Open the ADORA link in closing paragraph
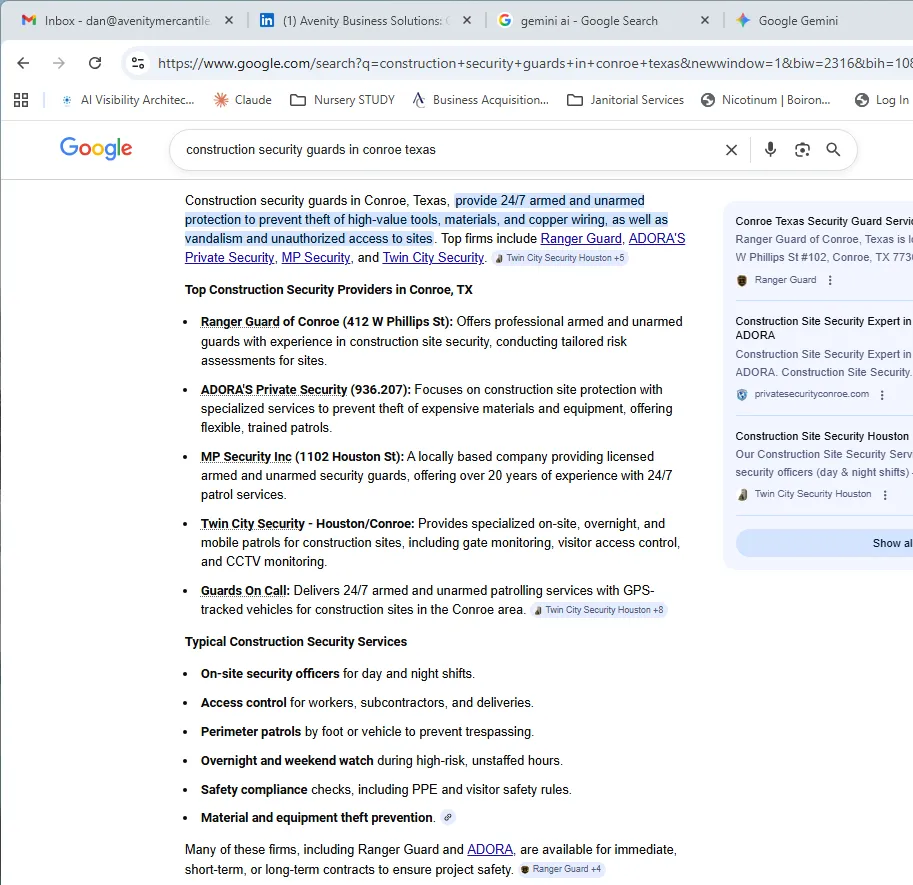The image size is (913, 885). 490,849
